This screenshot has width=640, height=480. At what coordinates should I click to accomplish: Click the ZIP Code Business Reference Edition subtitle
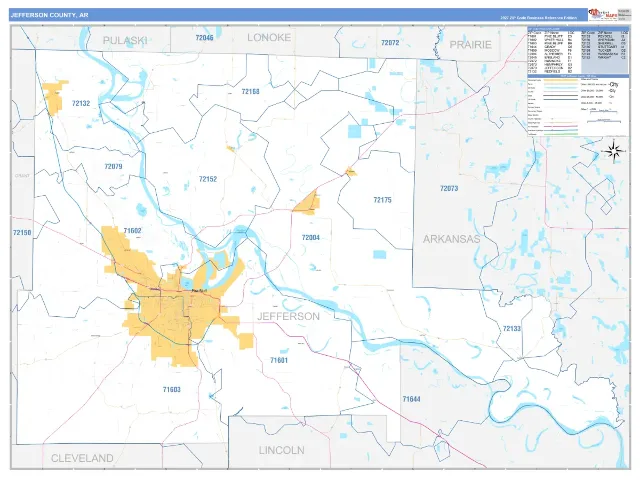[x=539, y=18]
